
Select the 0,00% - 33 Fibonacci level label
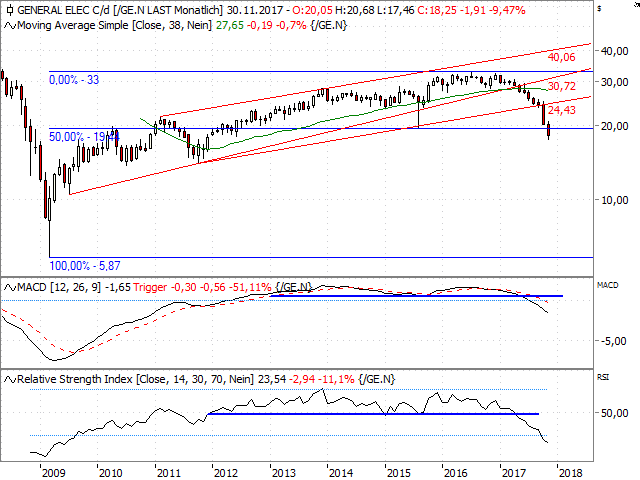coord(74,78)
